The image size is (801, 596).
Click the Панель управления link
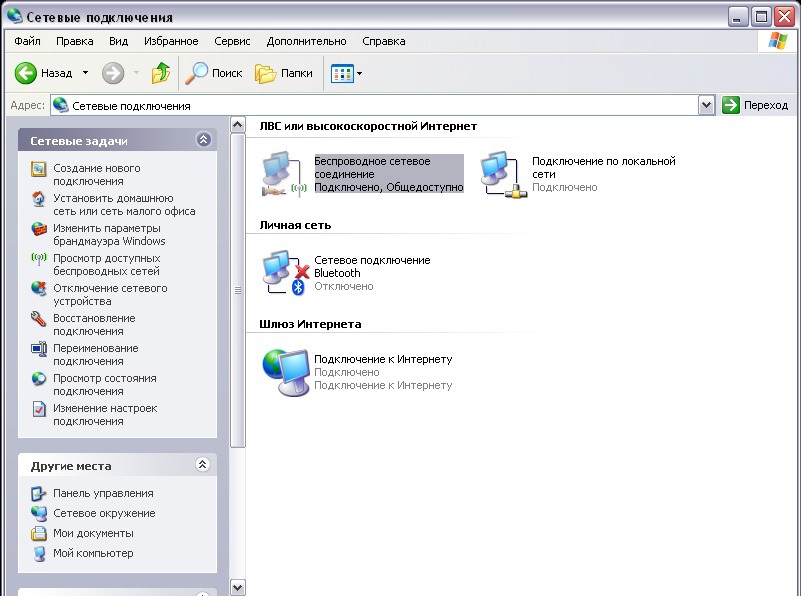[x=103, y=493]
